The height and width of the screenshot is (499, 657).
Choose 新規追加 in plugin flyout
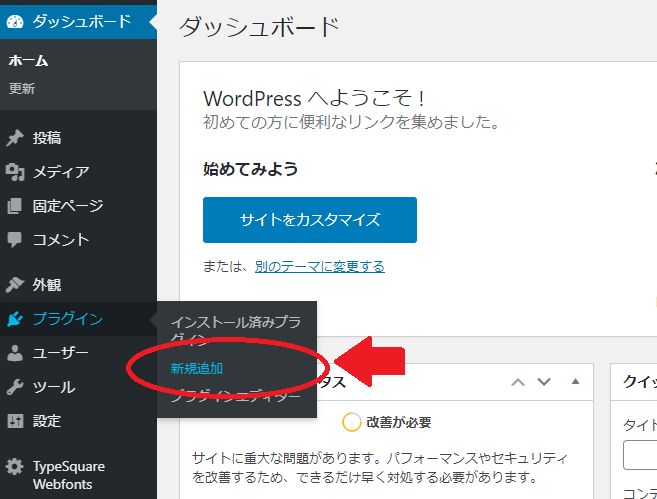click(x=197, y=369)
